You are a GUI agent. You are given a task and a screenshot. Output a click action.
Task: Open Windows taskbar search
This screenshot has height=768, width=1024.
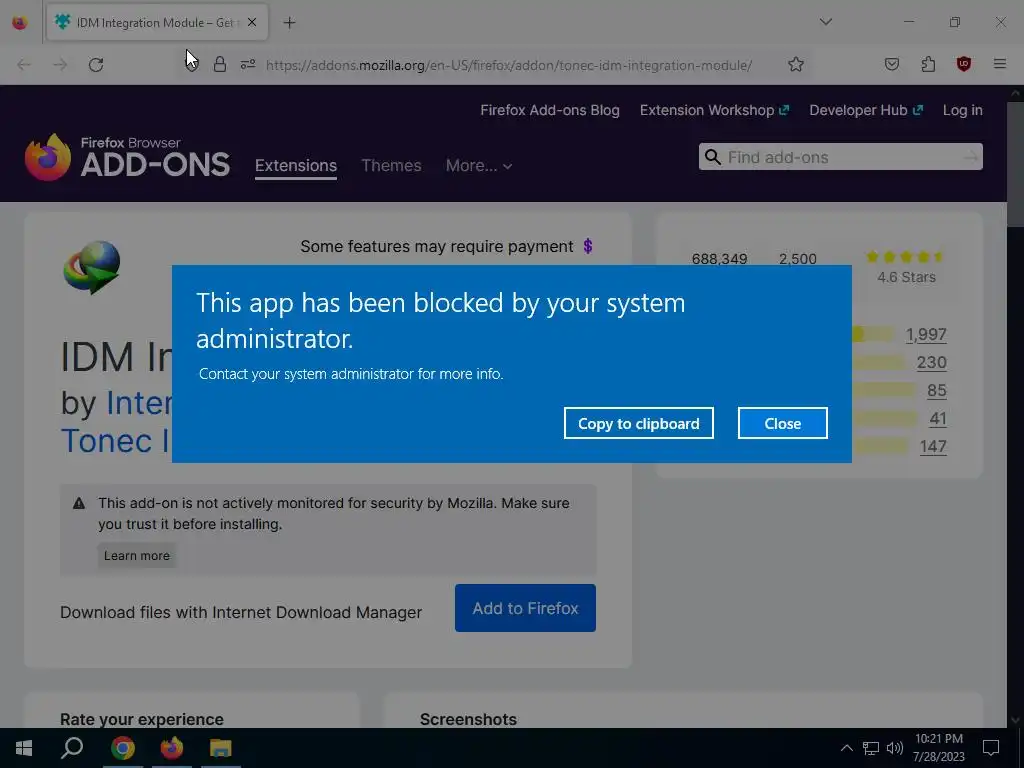[72, 748]
